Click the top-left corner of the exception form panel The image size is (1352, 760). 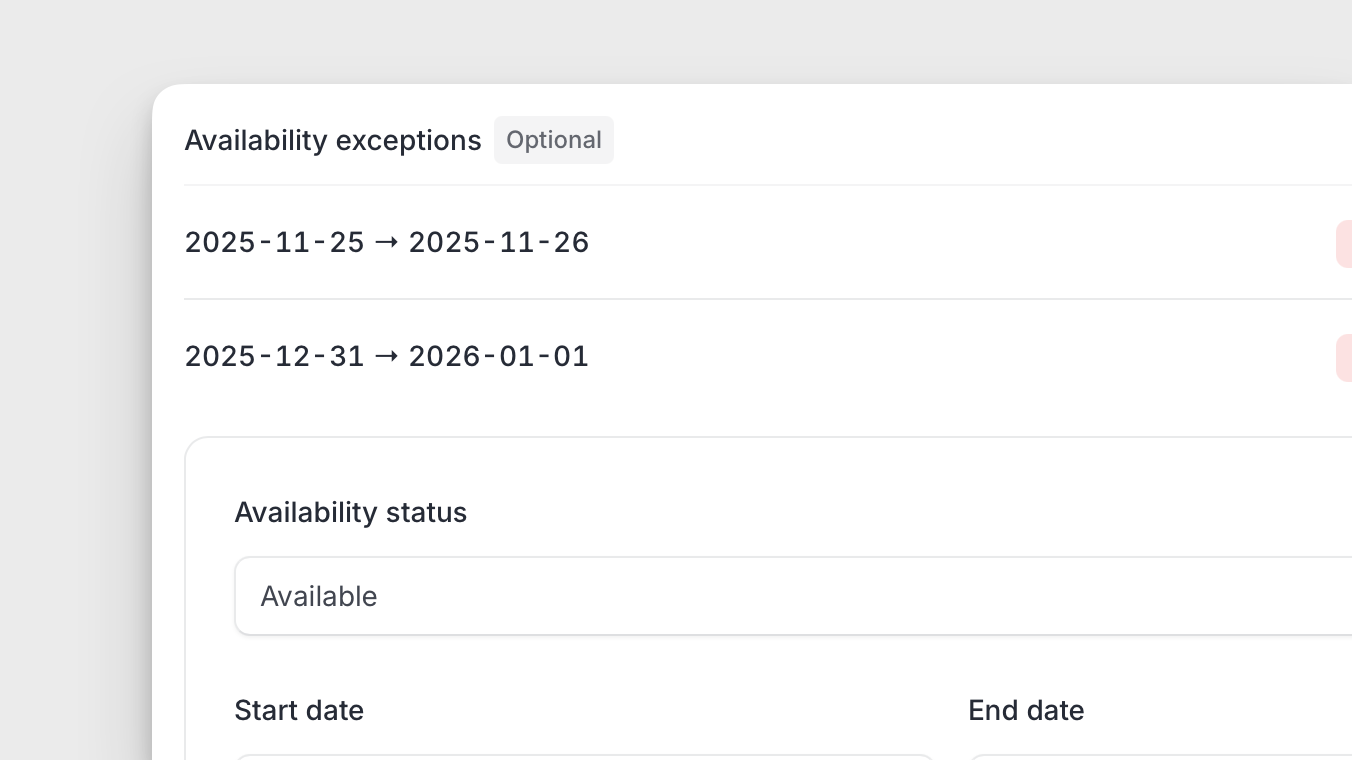194,446
